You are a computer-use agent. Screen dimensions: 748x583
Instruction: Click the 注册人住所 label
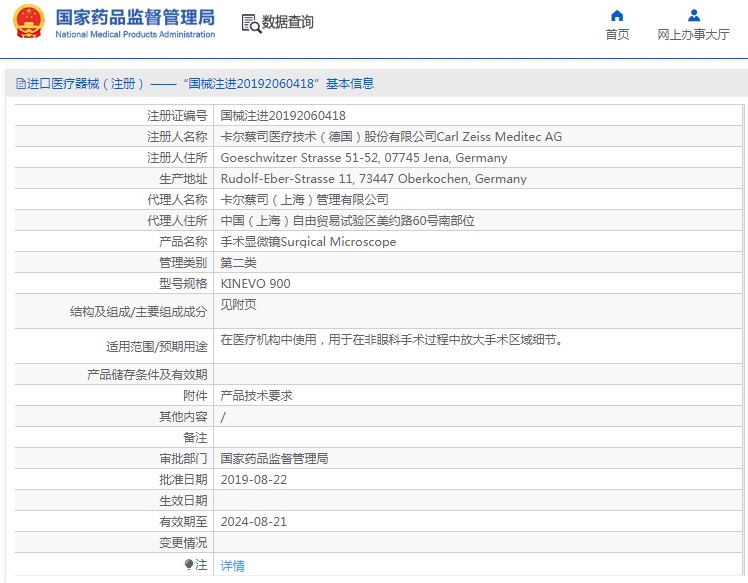[x=177, y=157]
